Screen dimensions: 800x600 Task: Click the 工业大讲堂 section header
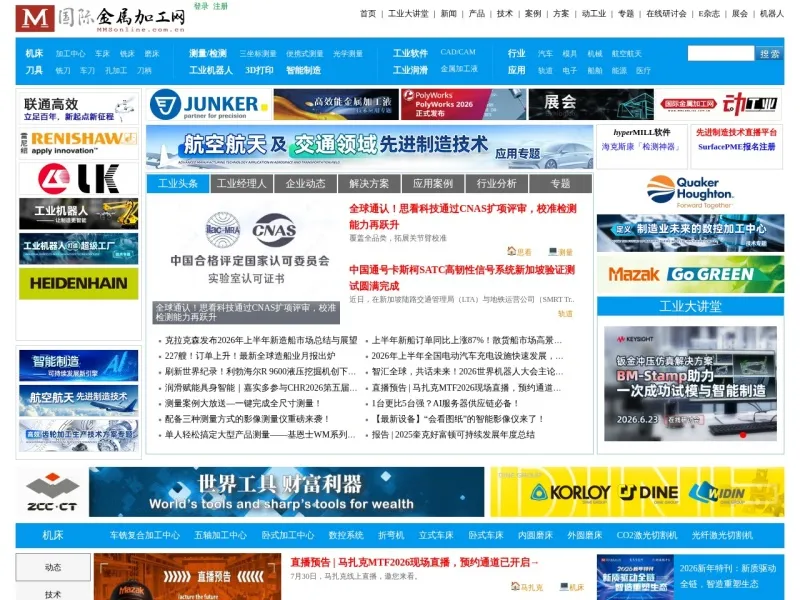(690, 307)
